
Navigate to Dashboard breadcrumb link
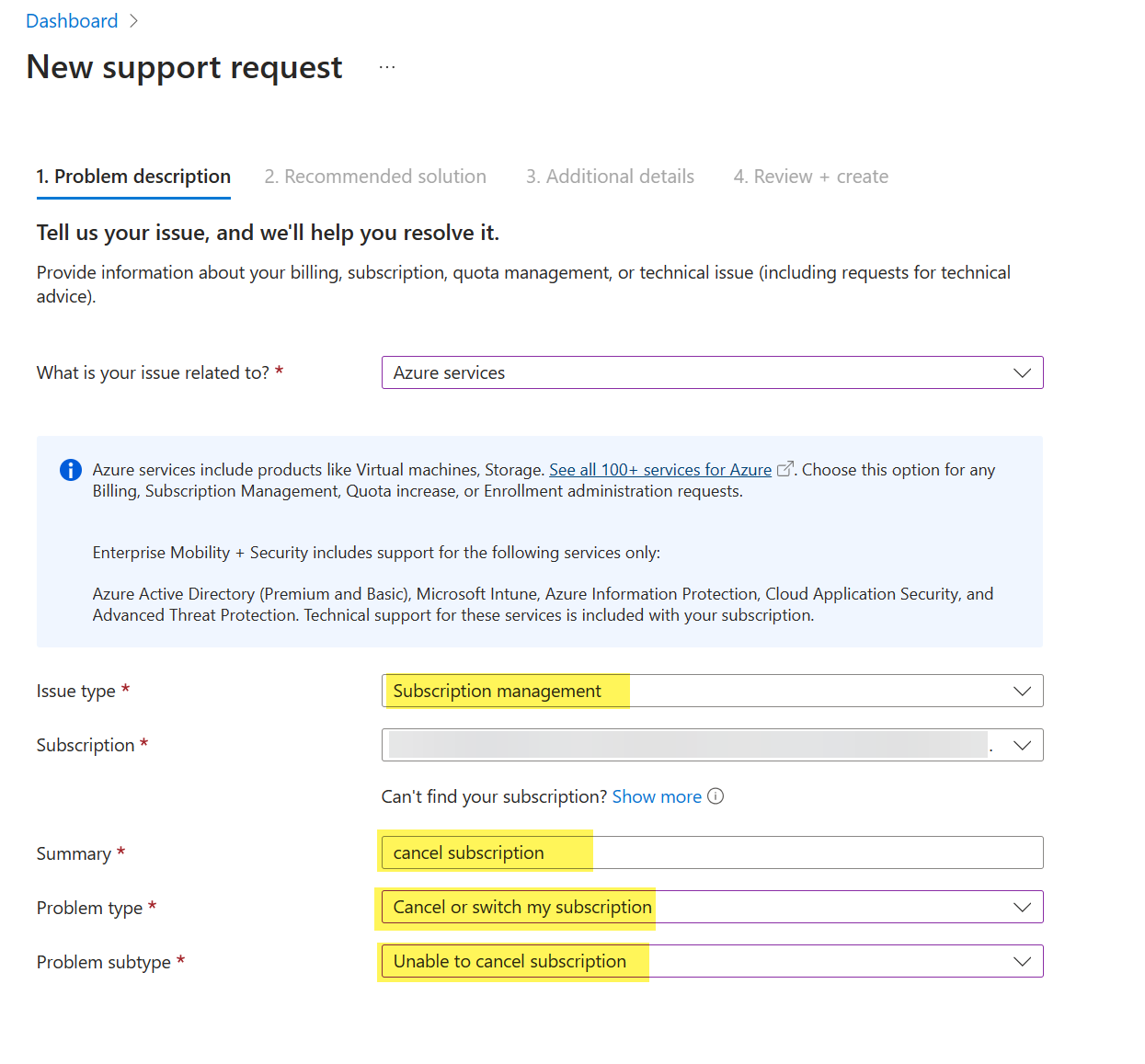(72, 21)
